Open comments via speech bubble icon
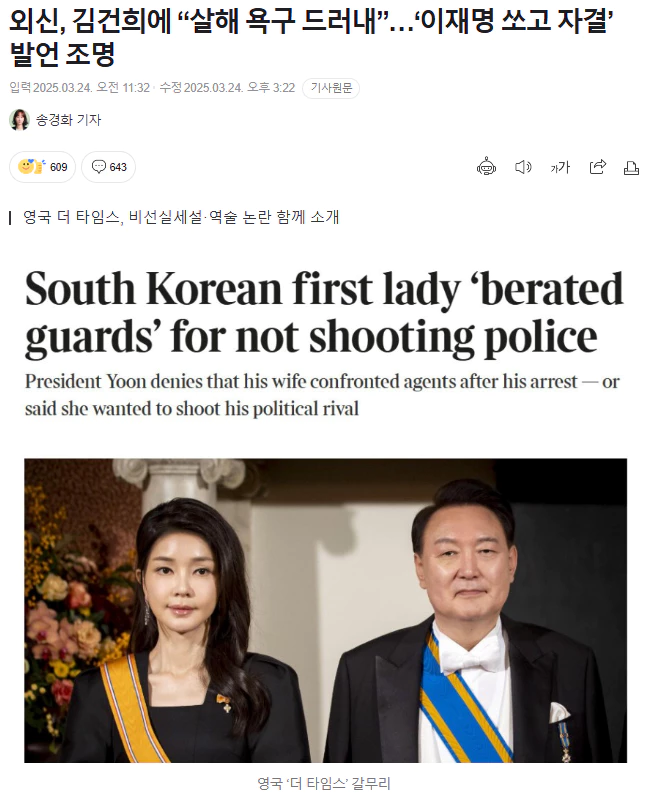Viewport: 650px width, 807px height. point(98,166)
